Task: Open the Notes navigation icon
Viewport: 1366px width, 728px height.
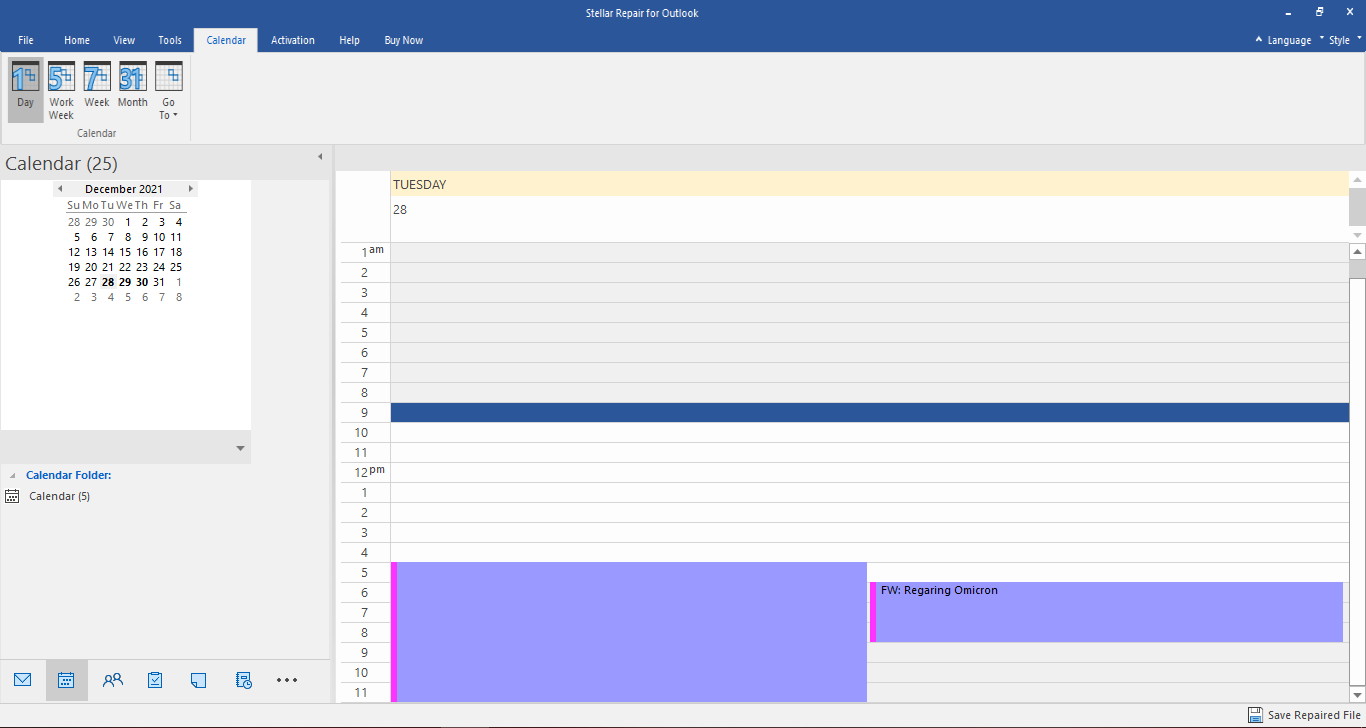Action: point(198,680)
